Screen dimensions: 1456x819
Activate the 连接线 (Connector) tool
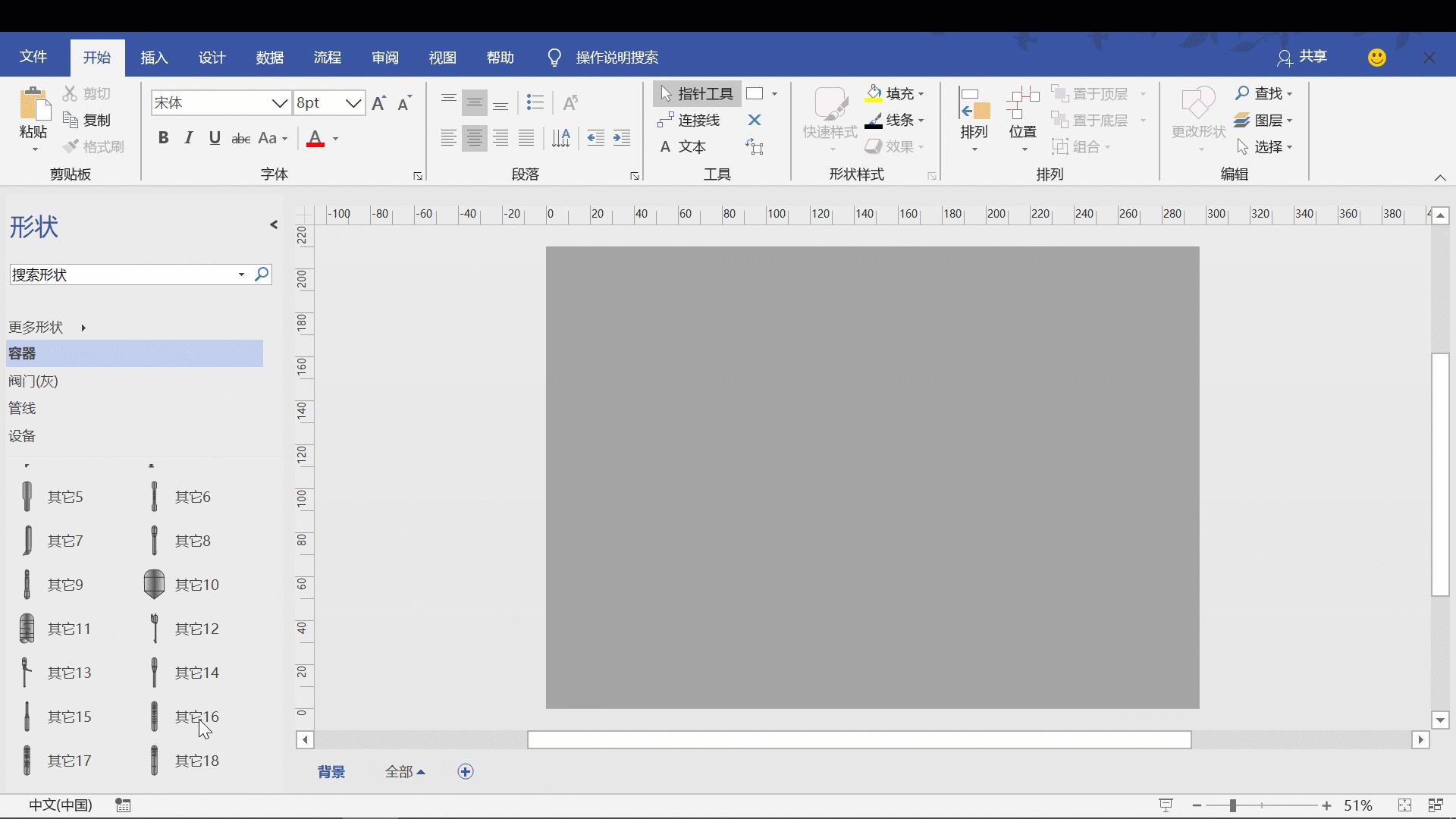tap(695, 120)
